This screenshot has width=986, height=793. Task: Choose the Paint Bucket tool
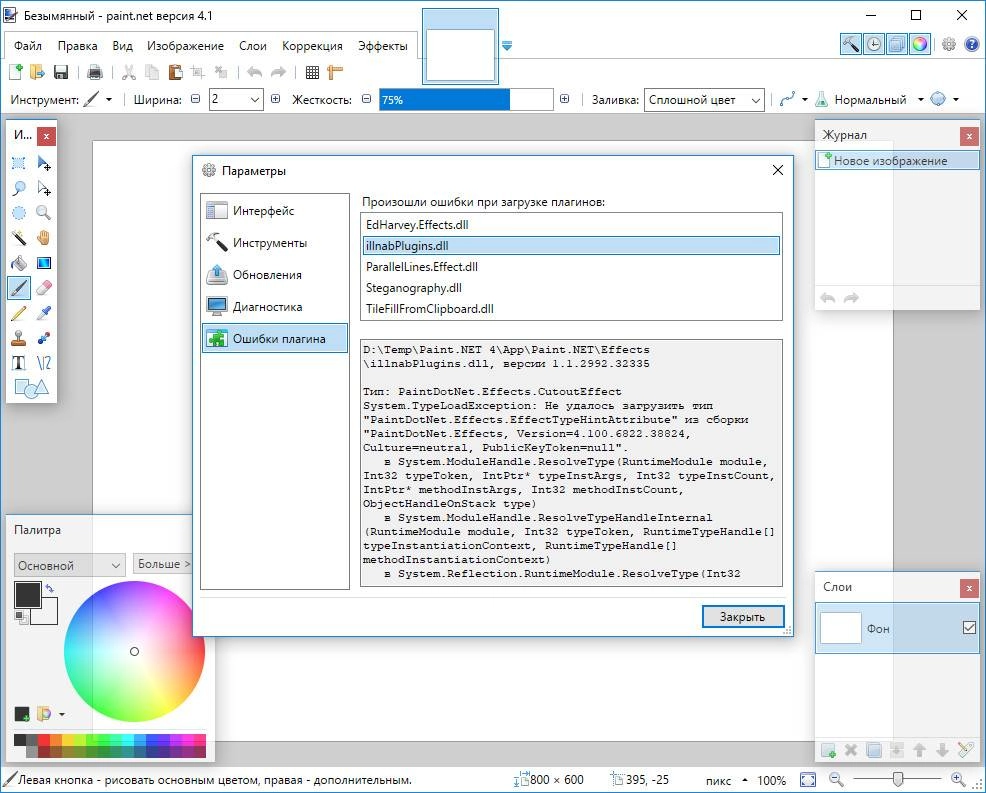click(x=19, y=263)
